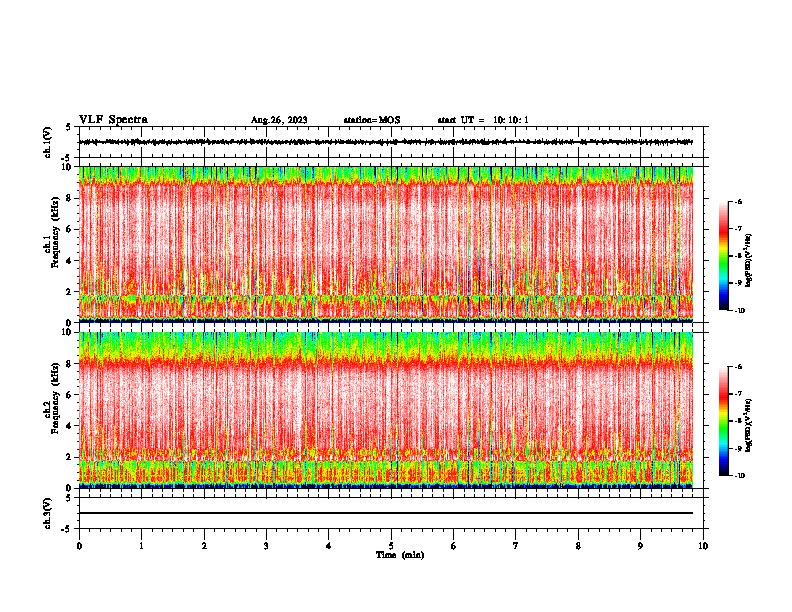Click the "8" tick label on Time axis
The height and width of the screenshot is (612, 792).
578,546
